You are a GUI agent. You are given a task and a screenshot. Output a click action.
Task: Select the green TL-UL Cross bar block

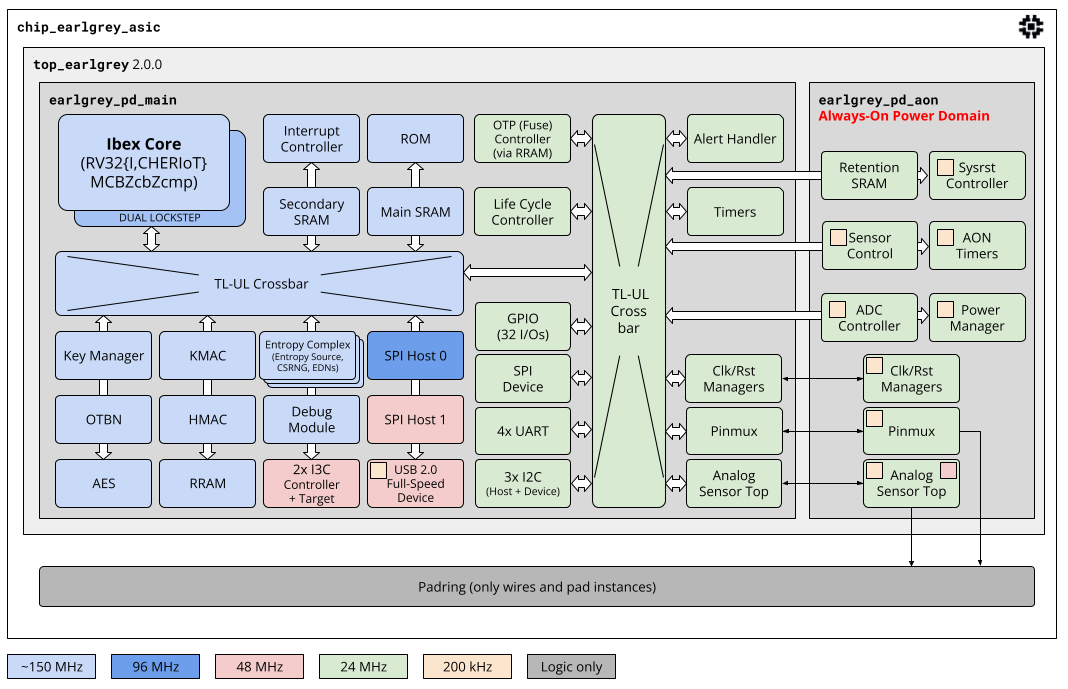629,311
